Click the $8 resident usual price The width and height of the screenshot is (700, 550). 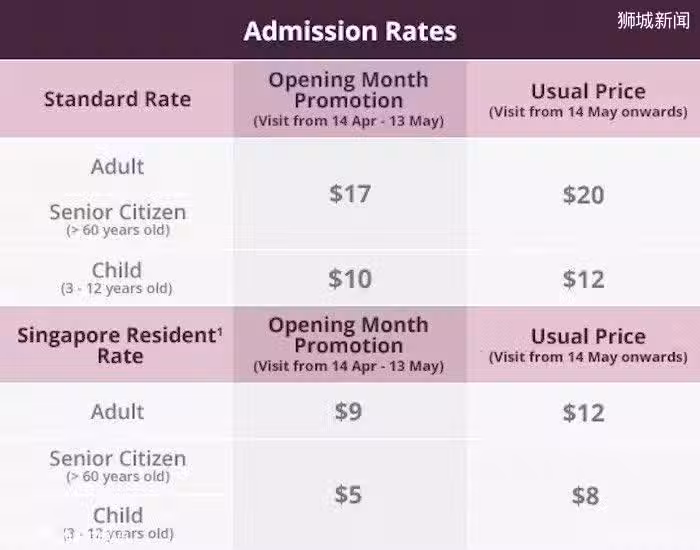[585, 496]
